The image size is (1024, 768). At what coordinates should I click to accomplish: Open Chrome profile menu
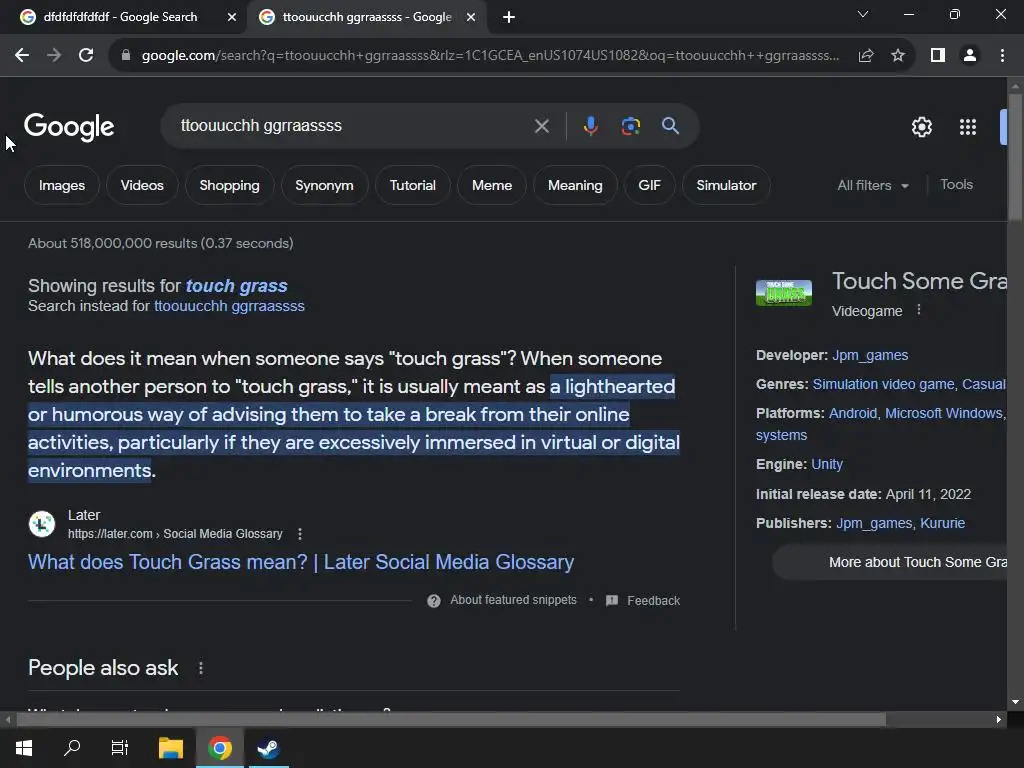pyautogui.click(x=970, y=56)
